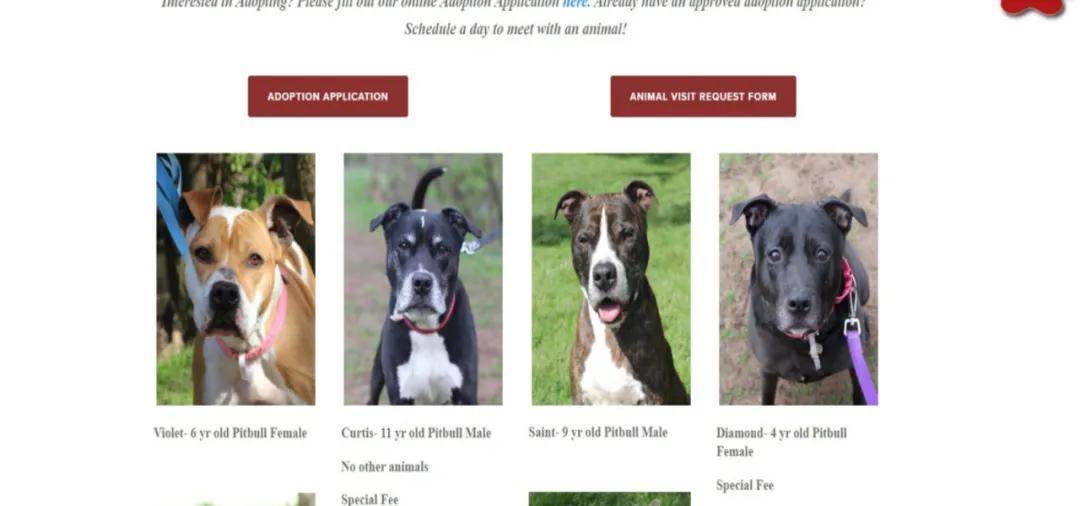This screenshot has height=506, width=1080.
Task: Open Saint's brindle dog photo
Action: click(x=611, y=279)
